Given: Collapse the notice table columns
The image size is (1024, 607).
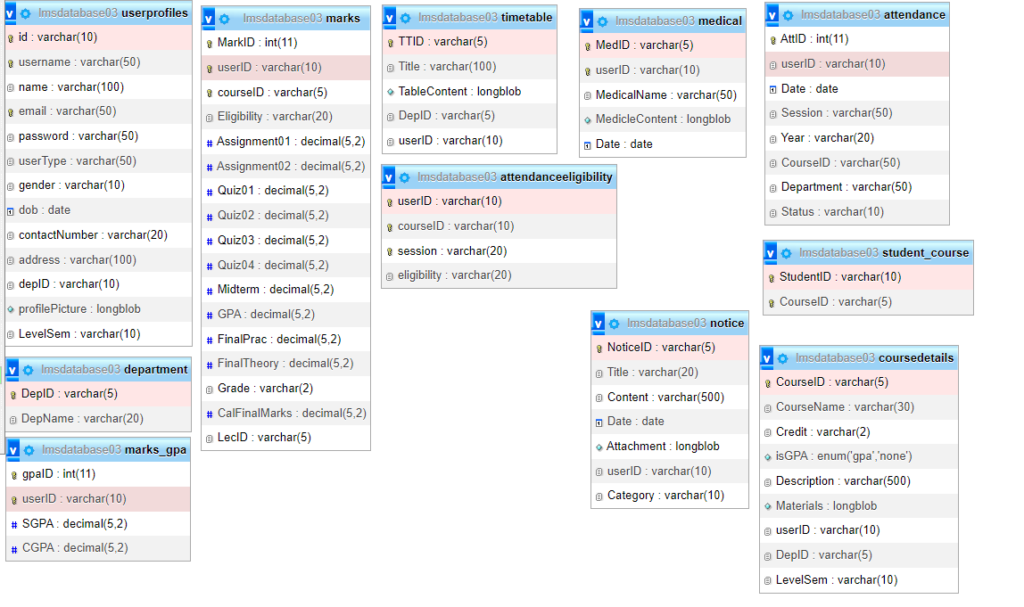Looking at the screenshot, I should [598, 323].
